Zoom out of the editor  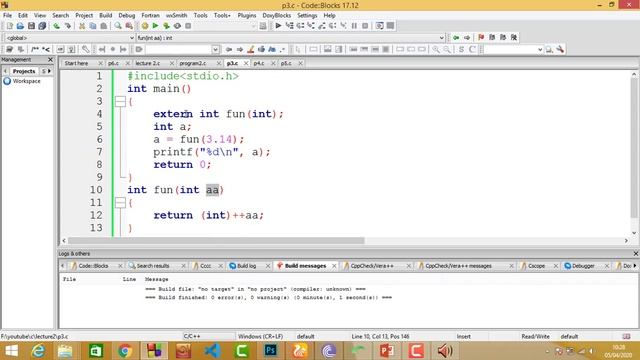447,49
